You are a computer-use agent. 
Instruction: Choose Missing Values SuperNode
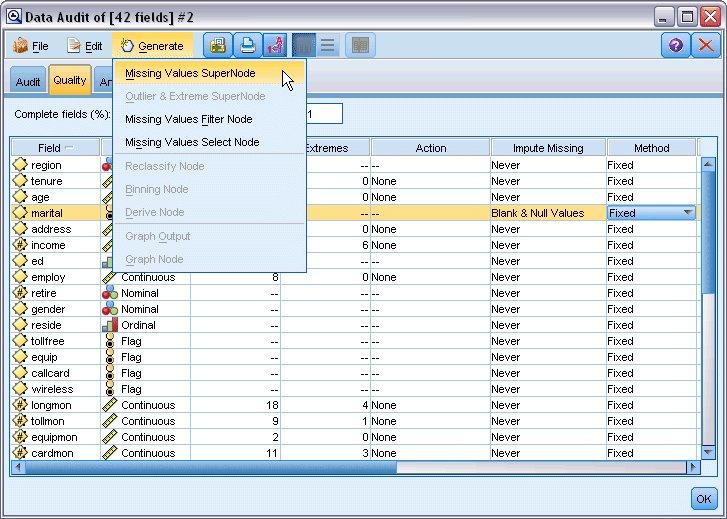point(210,73)
